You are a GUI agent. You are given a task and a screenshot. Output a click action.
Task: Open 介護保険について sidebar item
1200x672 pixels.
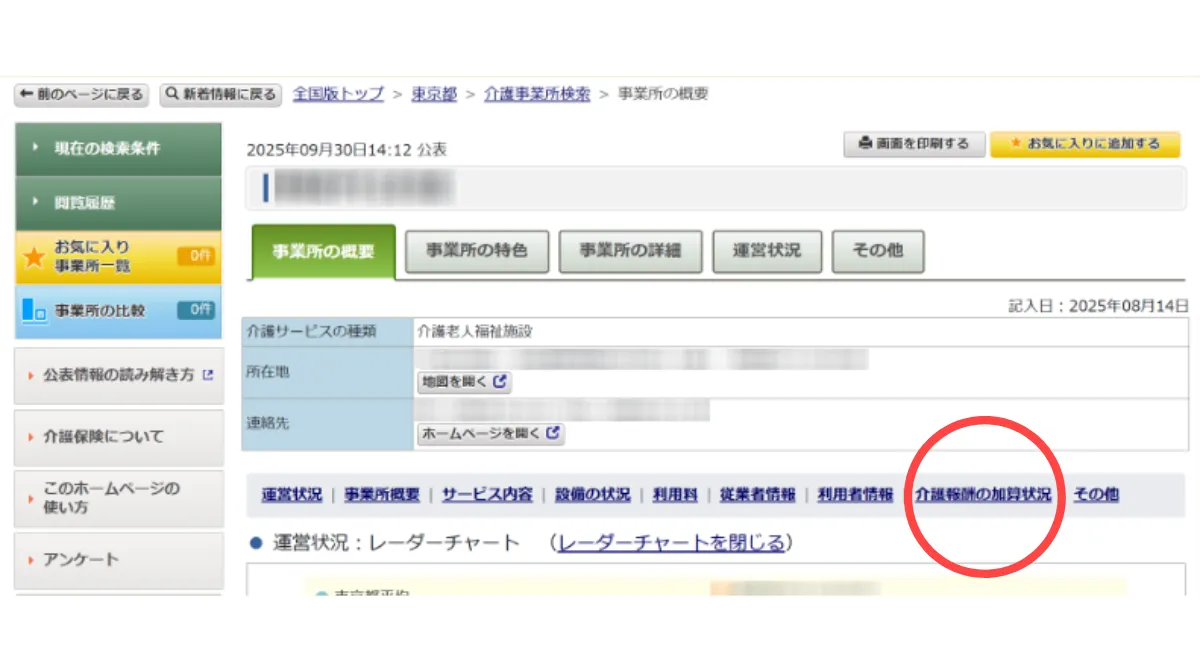[119, 437]
